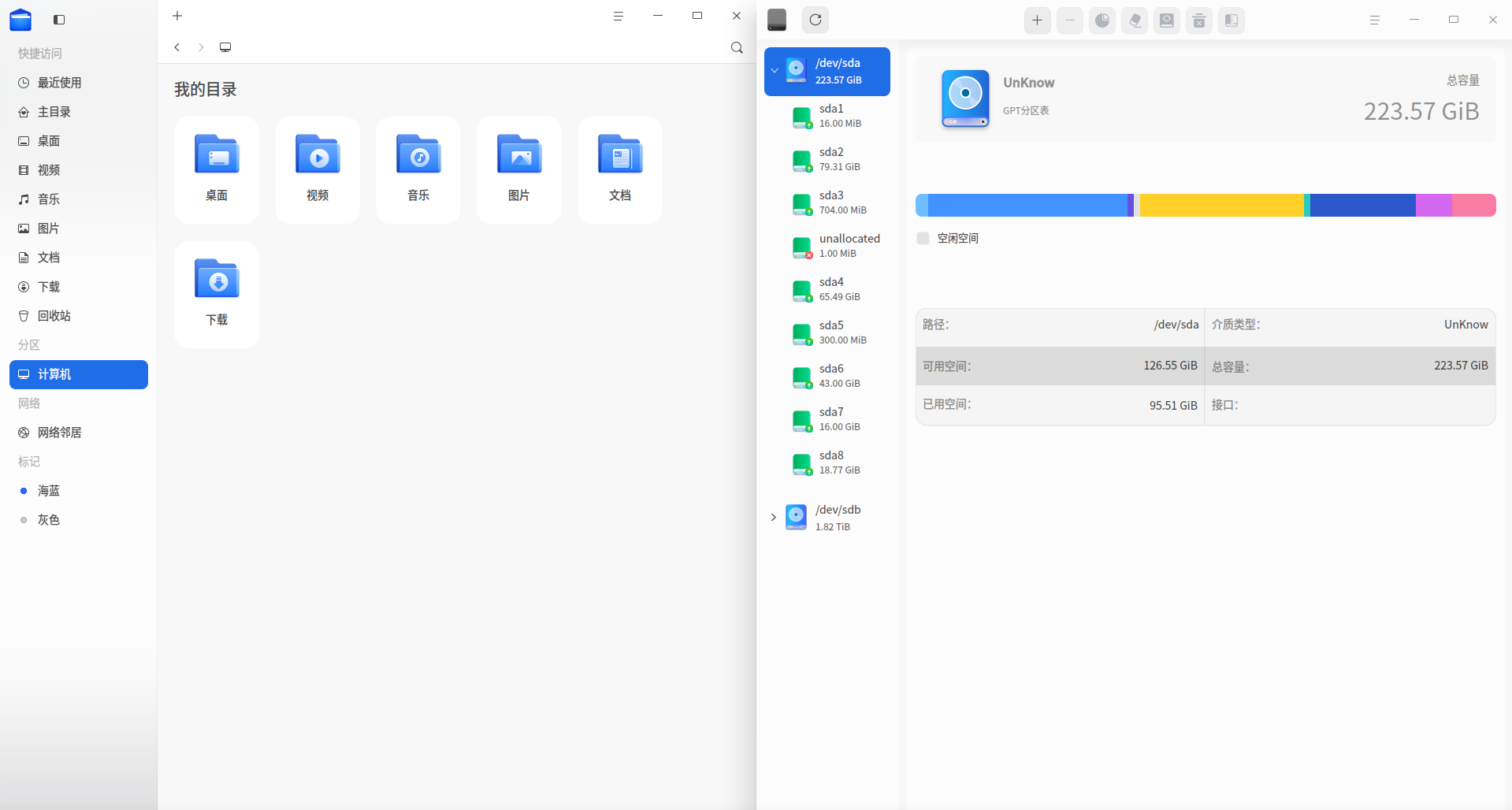
Task: Select the sda8 18.77 GiB partition
Action: coord(827,463)
